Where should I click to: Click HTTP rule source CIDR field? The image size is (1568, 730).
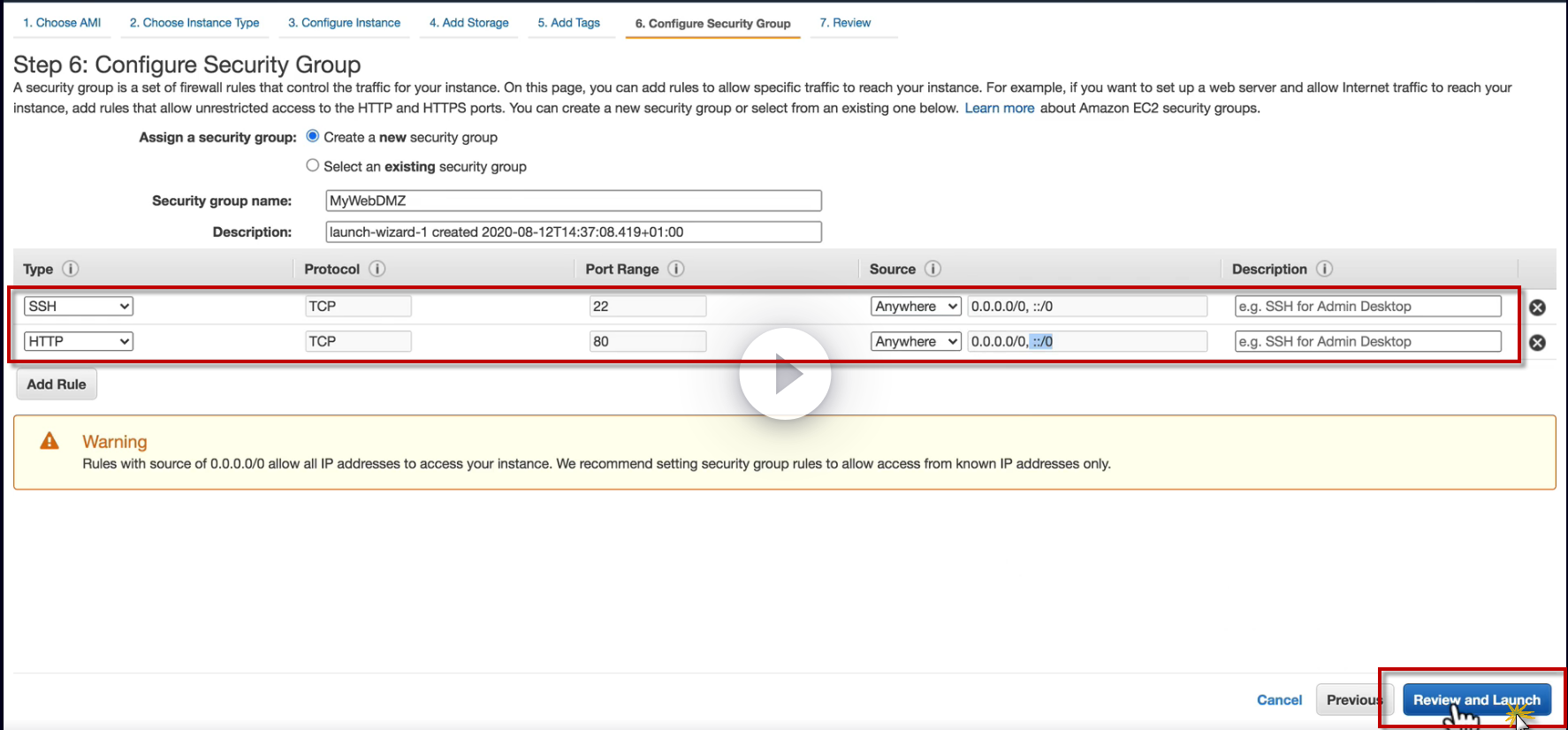1087,341
